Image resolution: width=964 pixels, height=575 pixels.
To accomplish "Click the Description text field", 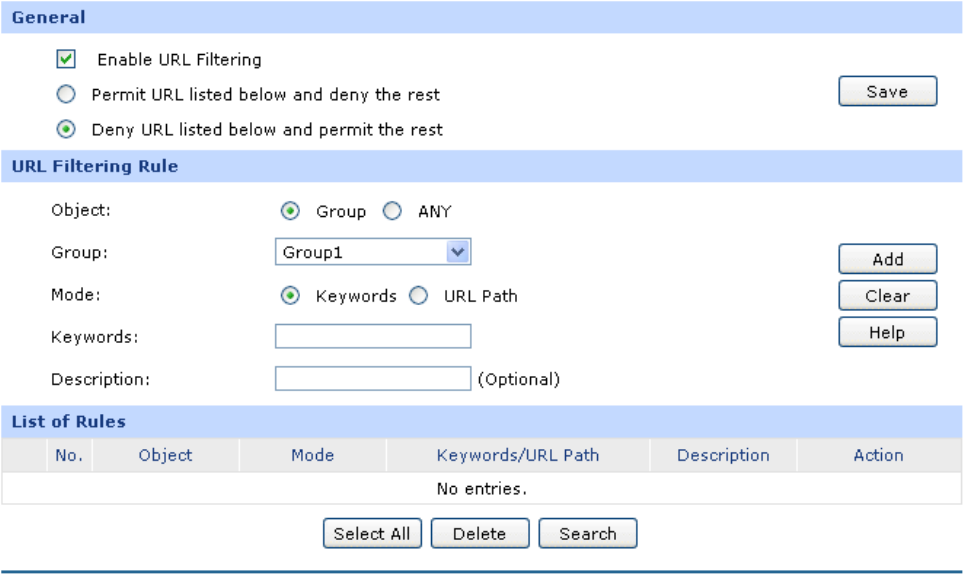I will click(372, 379).
